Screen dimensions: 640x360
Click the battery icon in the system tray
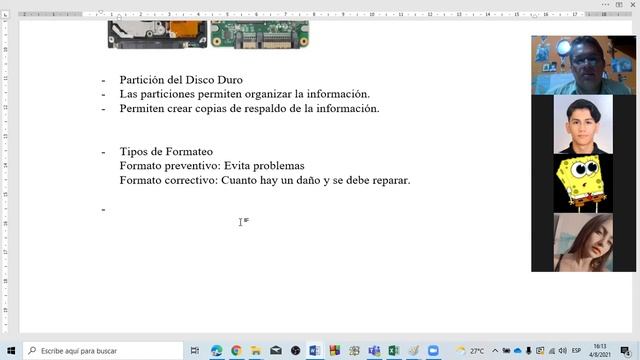[x=506, y=351]
